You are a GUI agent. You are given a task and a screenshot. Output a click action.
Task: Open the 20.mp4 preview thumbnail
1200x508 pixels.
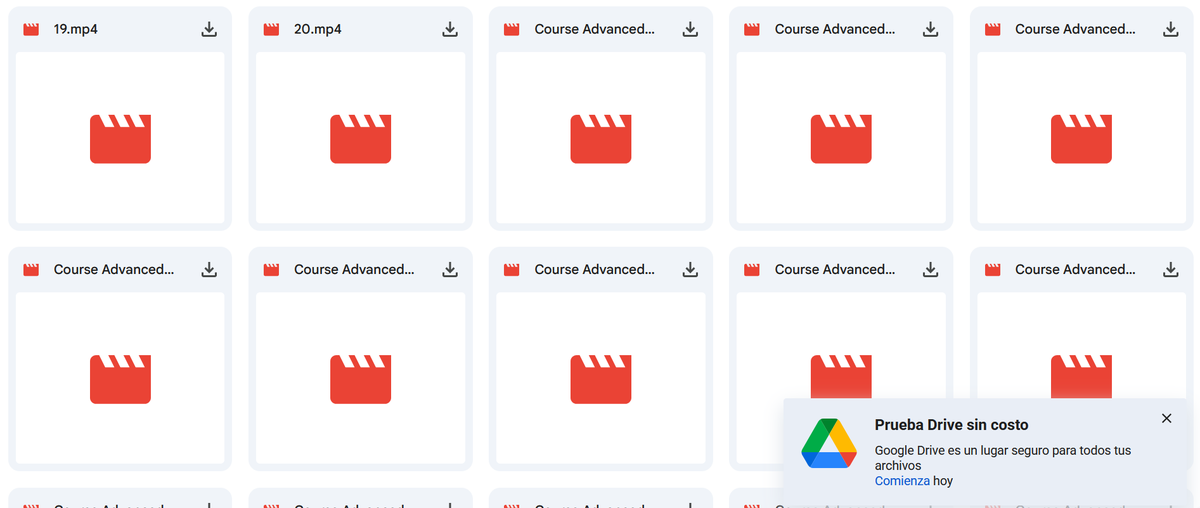[x=361, y=138]
